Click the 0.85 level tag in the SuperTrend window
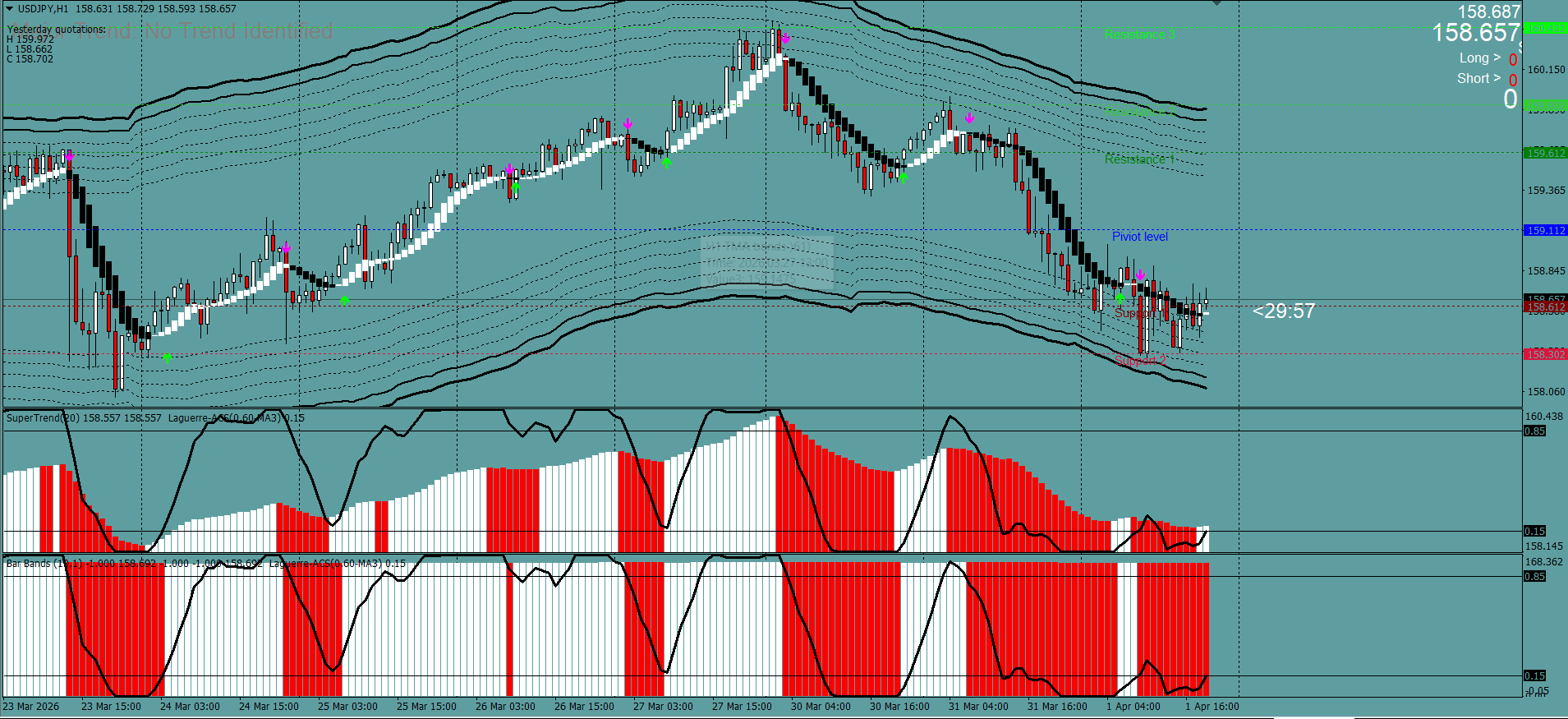The image size is (1568, 719). click(x=1534, y=431)
